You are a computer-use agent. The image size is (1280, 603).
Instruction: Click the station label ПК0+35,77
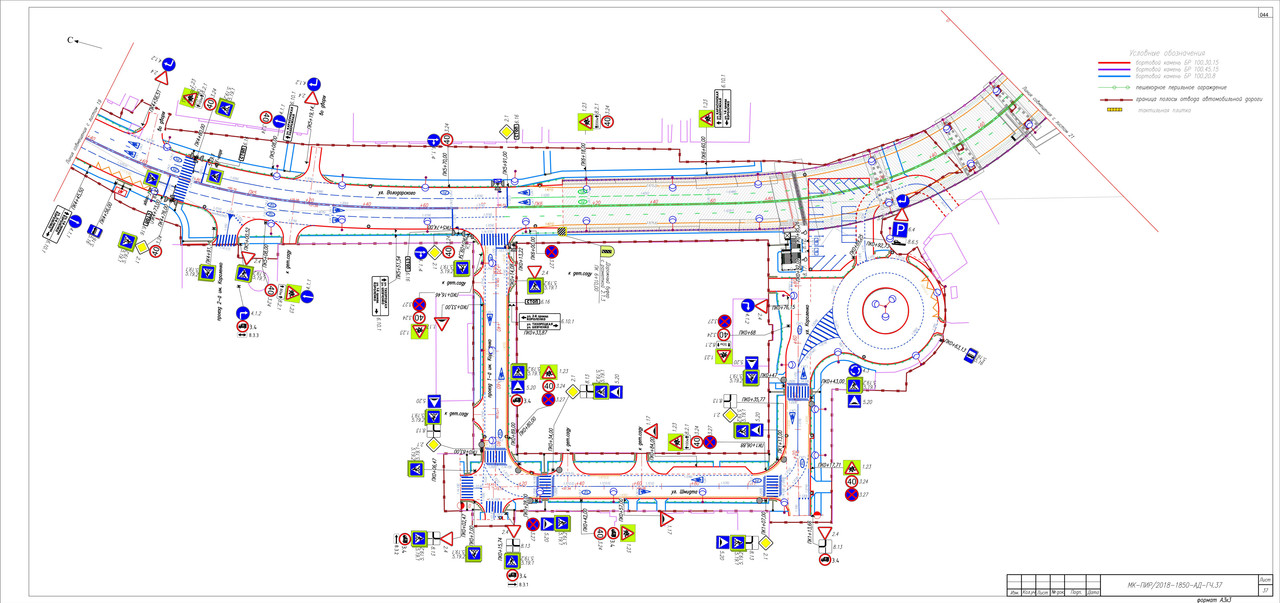(x=752, y=399)
